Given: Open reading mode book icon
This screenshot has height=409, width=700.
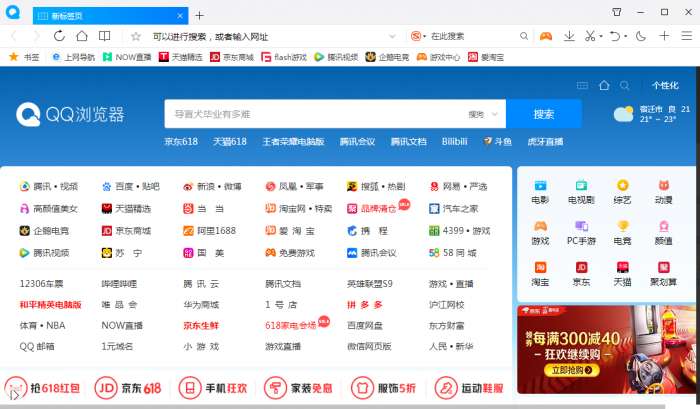Looking at the screenshot, I should tap(104, 36).
